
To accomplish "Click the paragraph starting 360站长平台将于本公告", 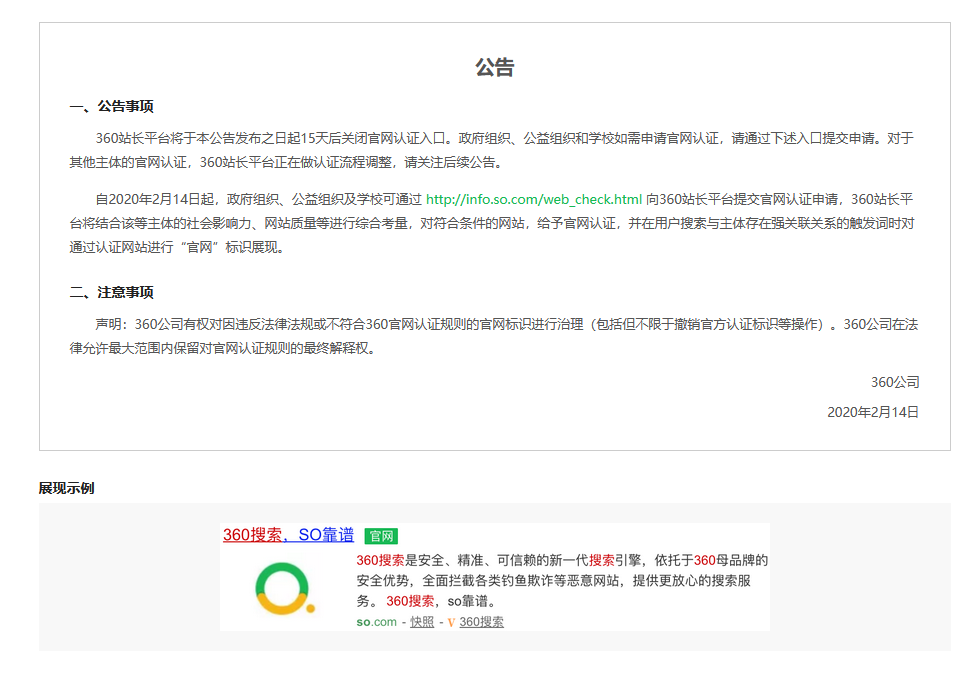I will coord(492,150).
